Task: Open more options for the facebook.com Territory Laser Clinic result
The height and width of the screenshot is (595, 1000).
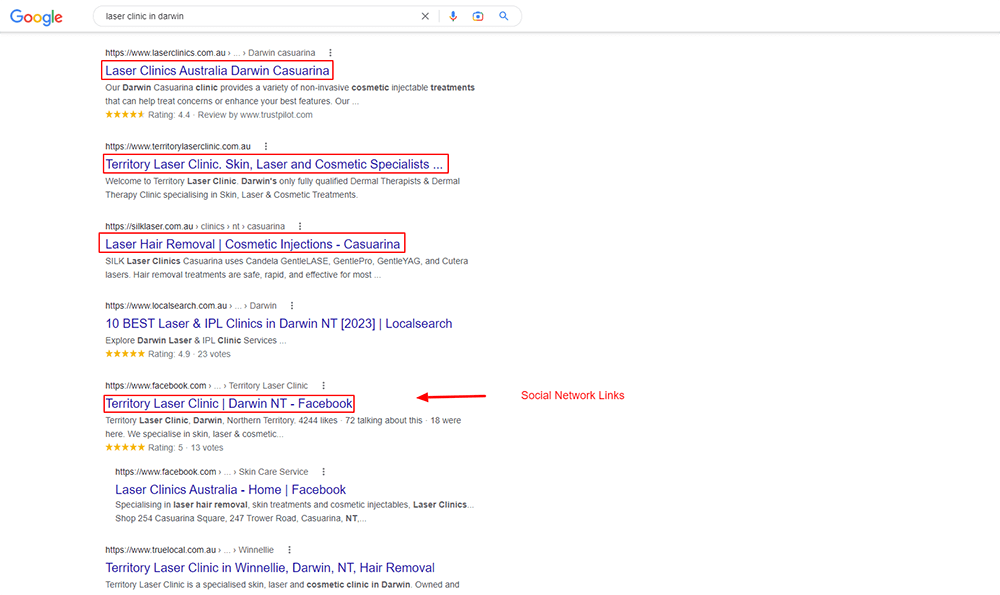Action: coord(323,386)
